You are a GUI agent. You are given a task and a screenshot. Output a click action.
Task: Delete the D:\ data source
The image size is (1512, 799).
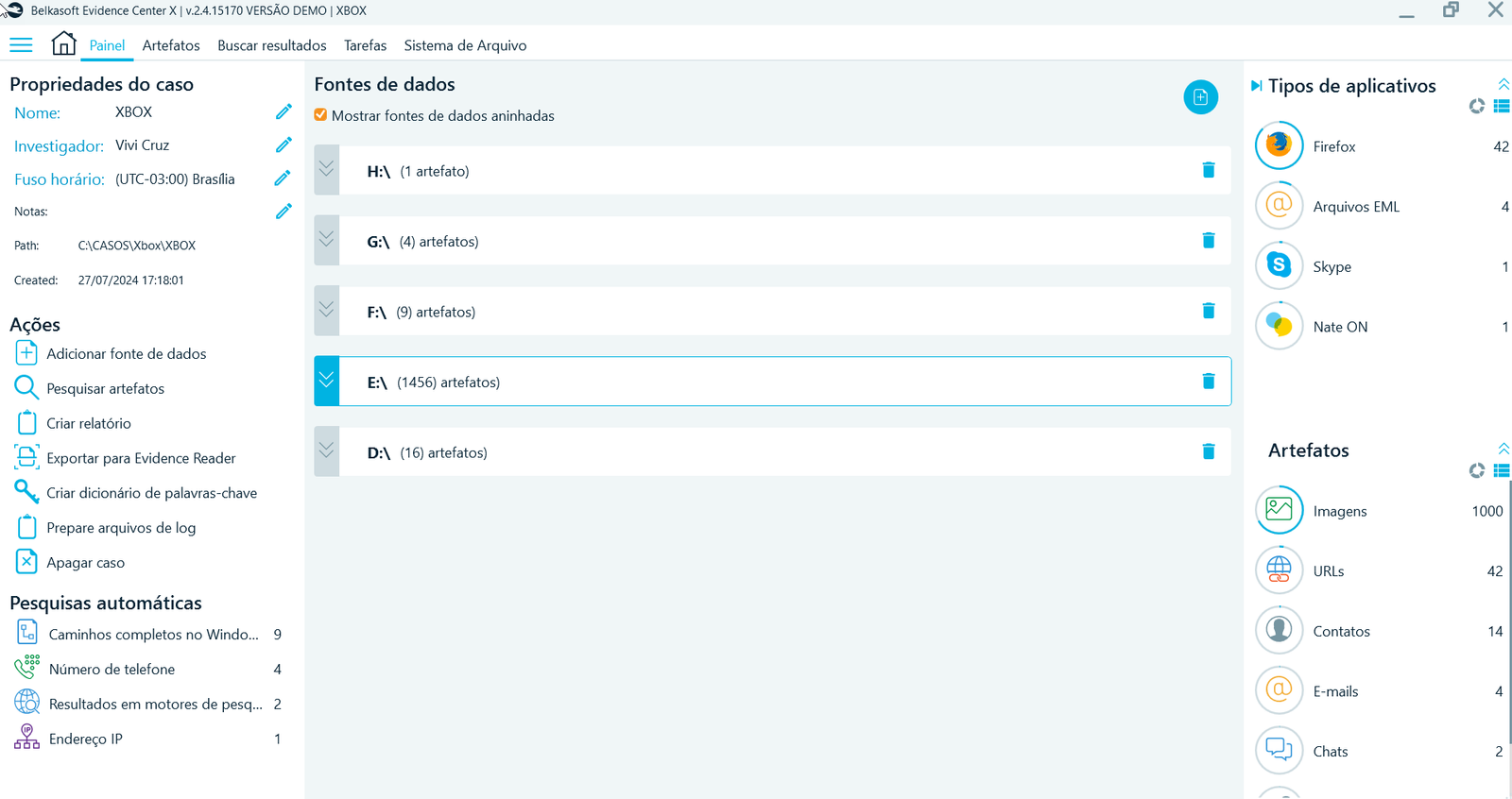coord(1208,451)
